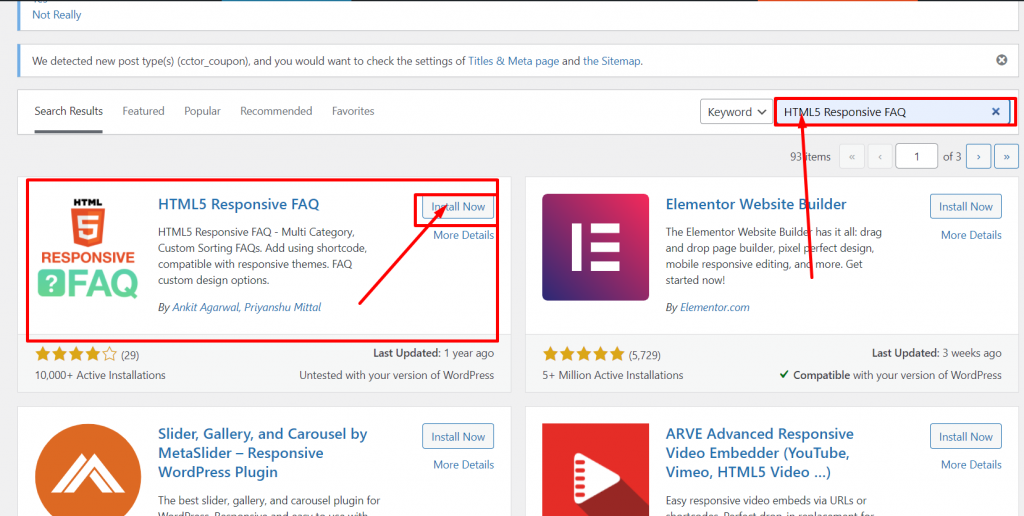1024x516 pixels.
Task: Click the MetaSlider plugin logo
Action: coord(88,470)
